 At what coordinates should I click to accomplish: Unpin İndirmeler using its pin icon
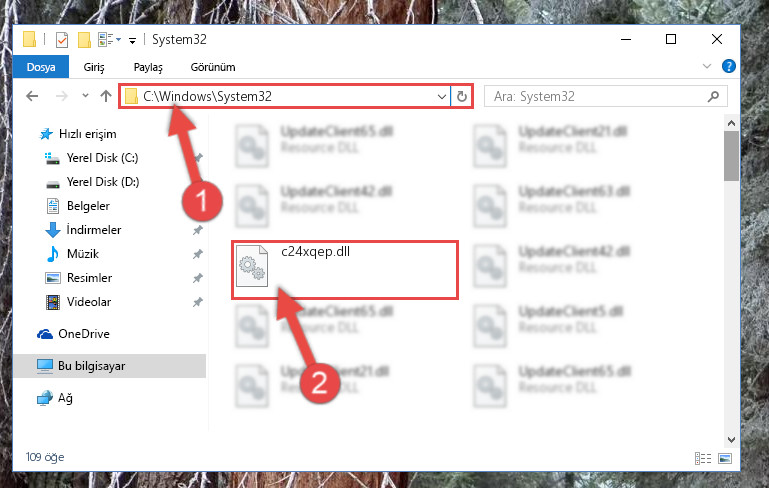point(198,230)
